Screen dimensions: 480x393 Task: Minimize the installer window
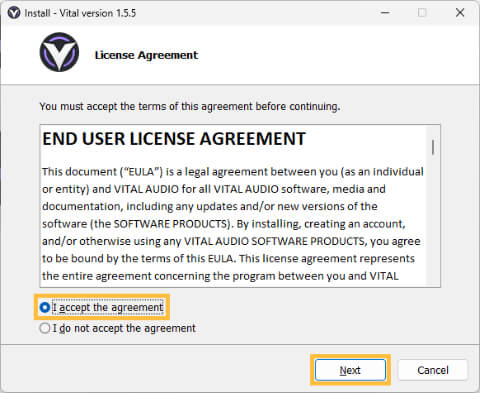(x=385, y=13)
